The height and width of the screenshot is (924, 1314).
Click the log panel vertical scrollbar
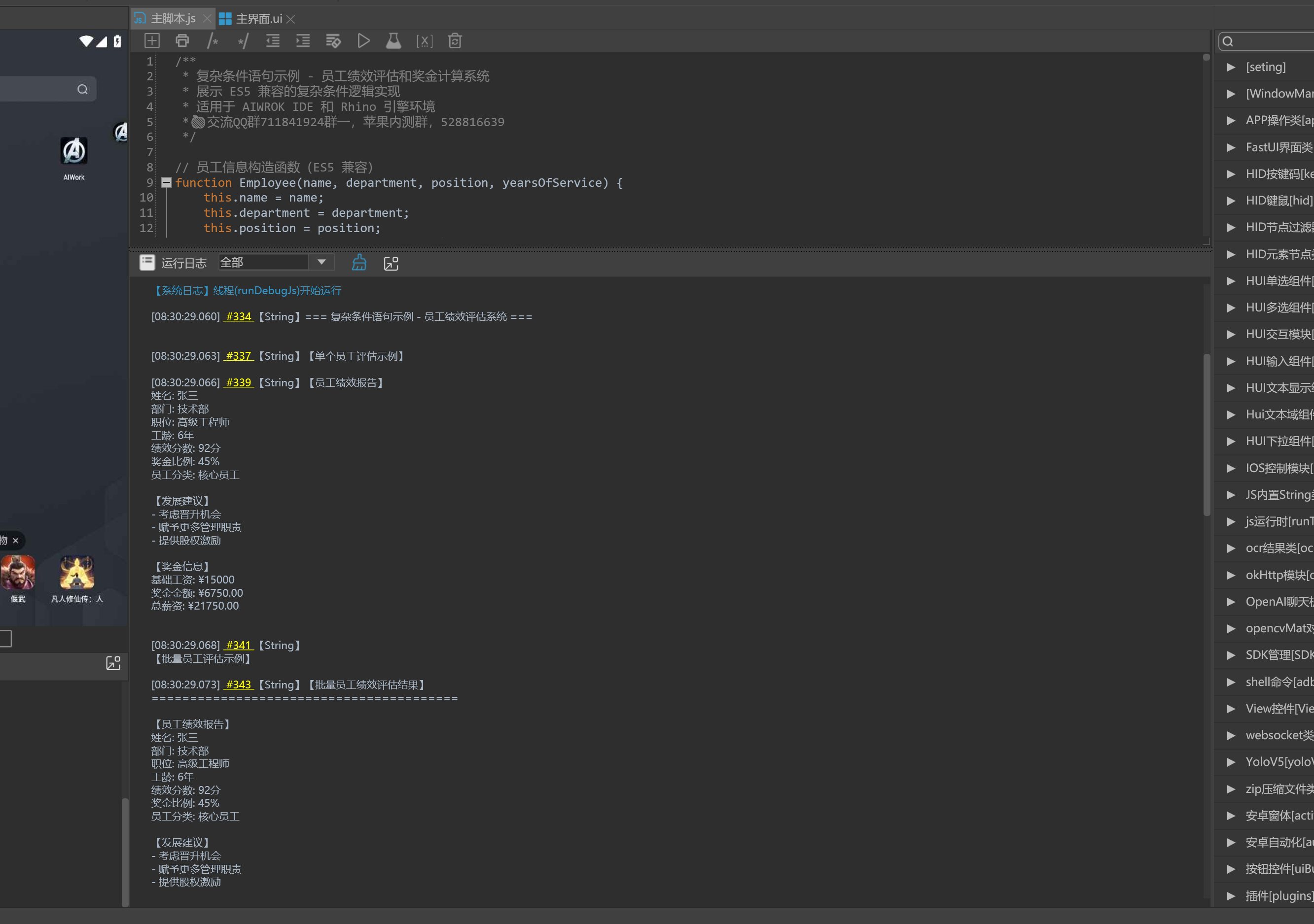[x=1207, y=435]
